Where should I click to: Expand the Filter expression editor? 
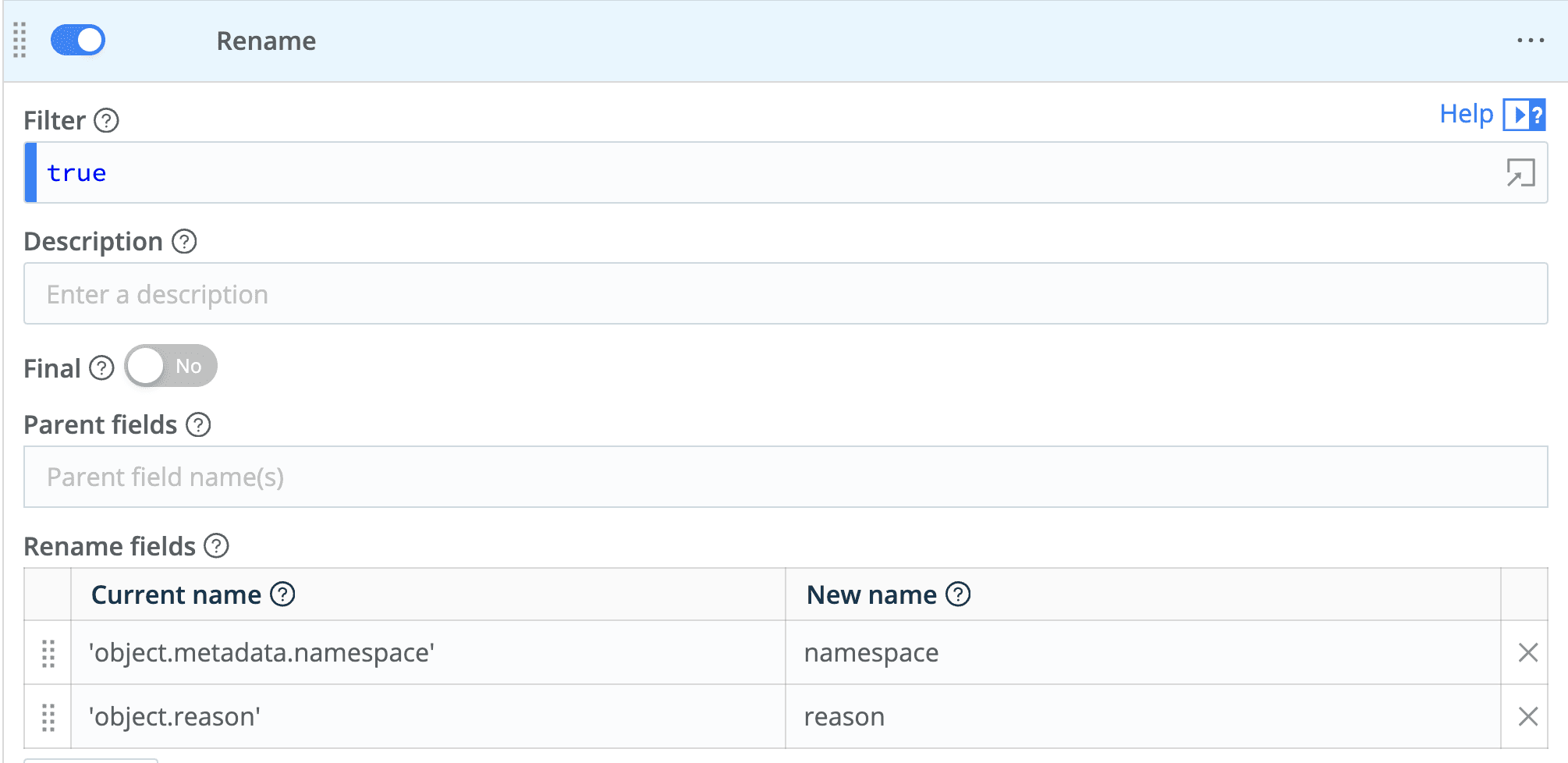point(1520,172)
